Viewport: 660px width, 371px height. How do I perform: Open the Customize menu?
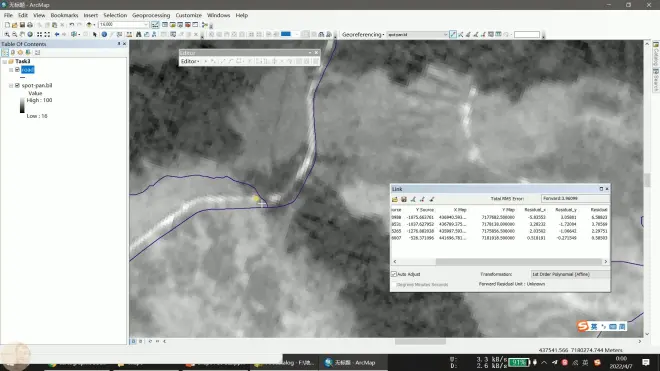[189, 15]
